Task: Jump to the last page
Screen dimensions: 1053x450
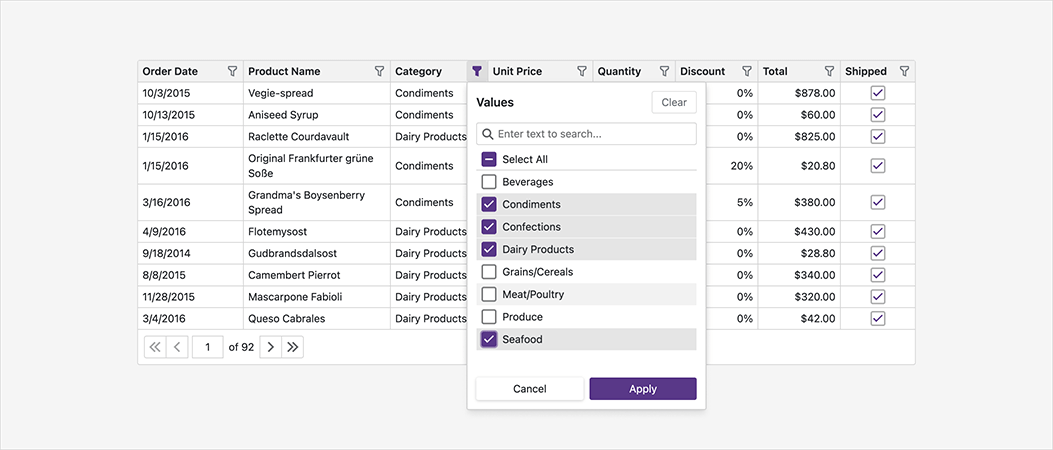Action: [292, 347]
